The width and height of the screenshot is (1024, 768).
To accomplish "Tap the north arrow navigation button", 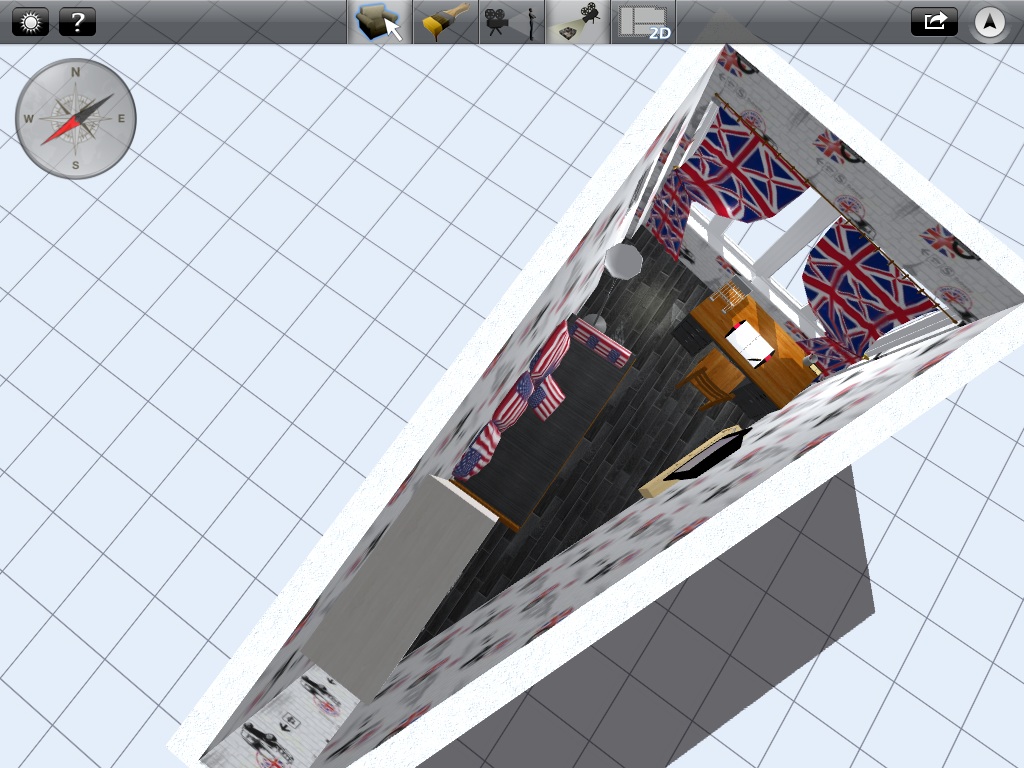I will (989, 22).
